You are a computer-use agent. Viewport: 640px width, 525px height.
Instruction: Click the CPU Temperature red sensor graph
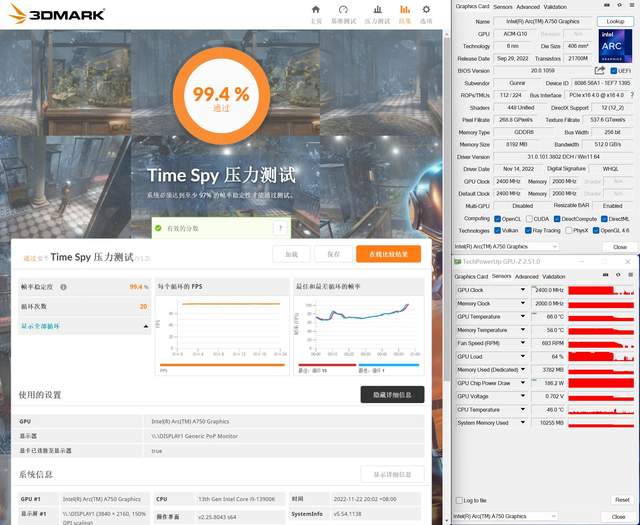coord(601,409)
